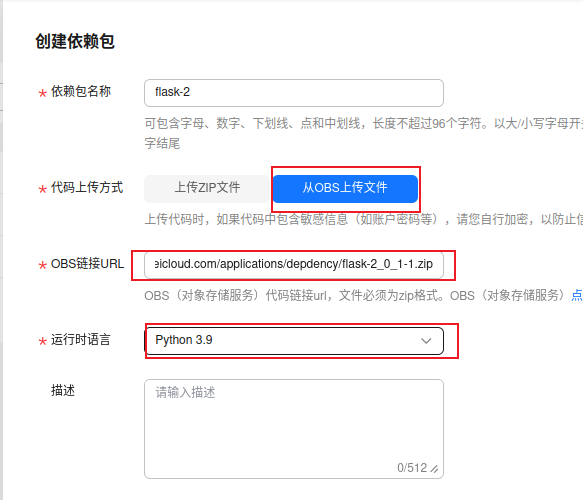Click the 依赖包名称 field label

point(81,91)
